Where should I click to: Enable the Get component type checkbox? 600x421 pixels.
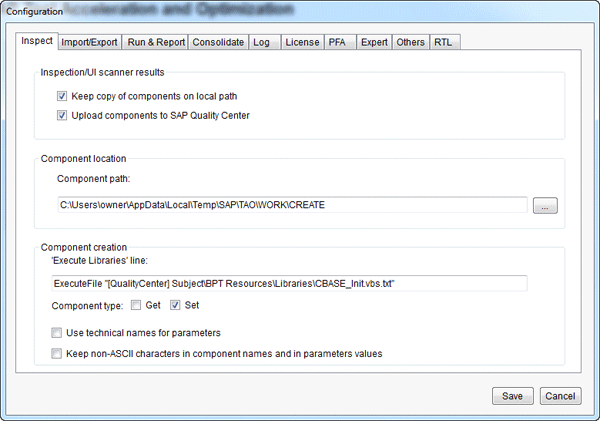click(136, 305)
